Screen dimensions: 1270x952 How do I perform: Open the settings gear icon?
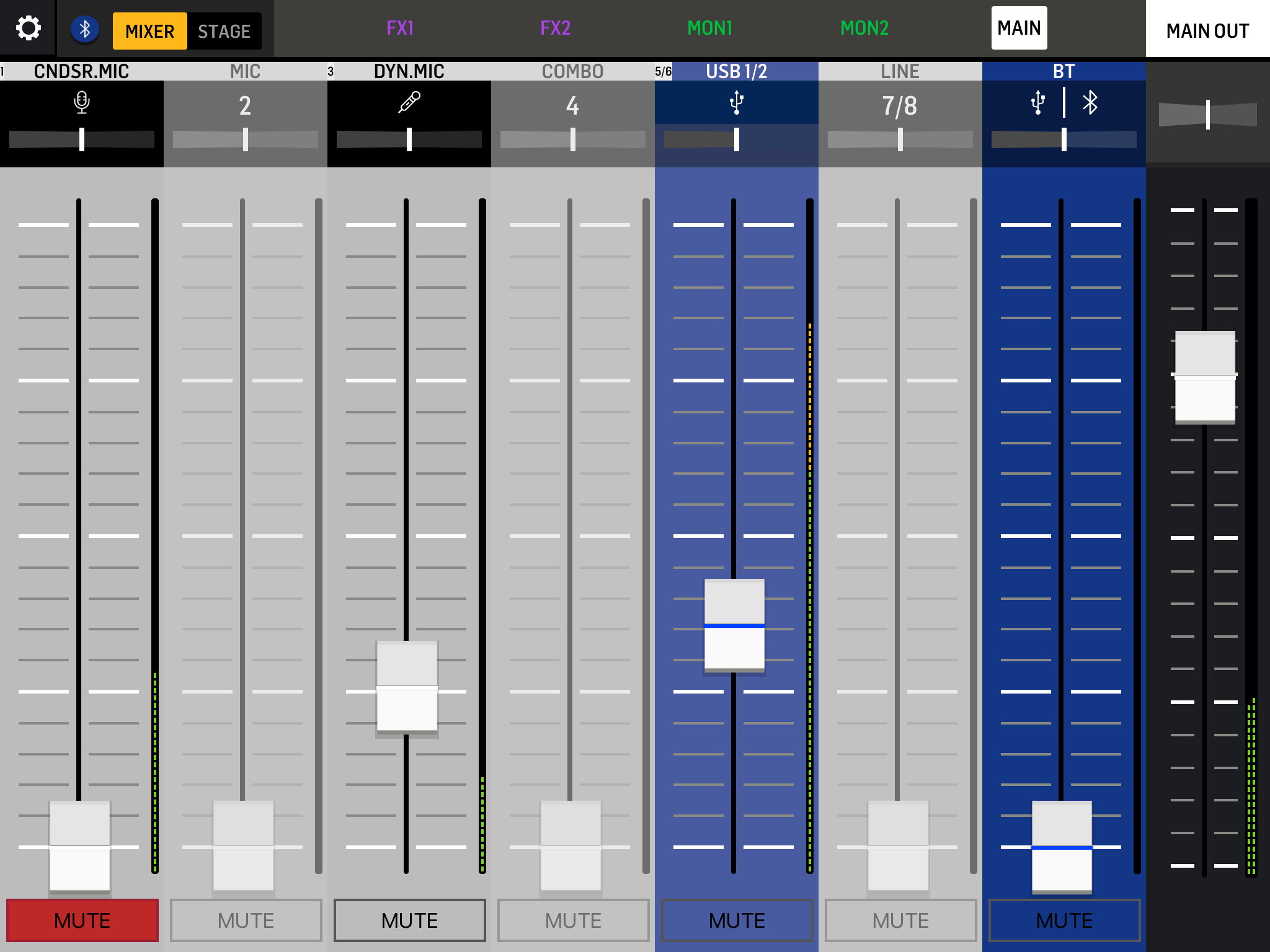click(x=28, y=29)
